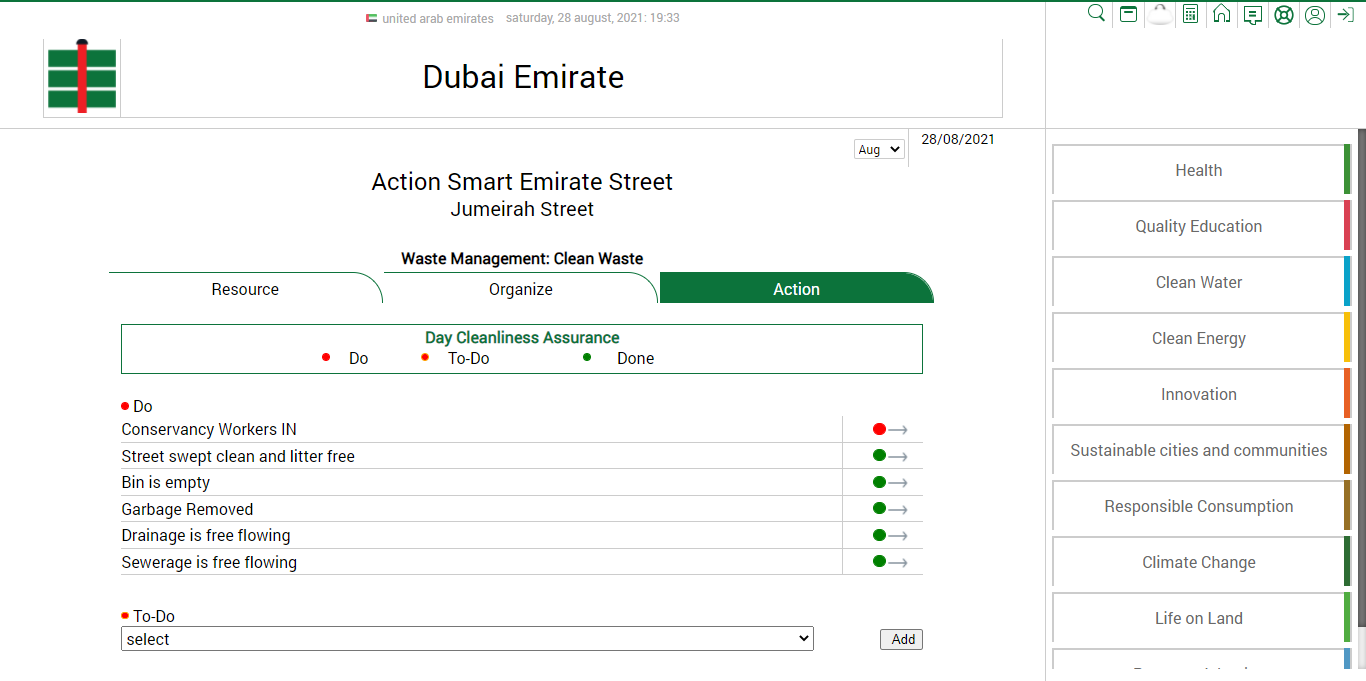Click the 'Bin is empty' text
The image size is (1366, 681).
(166, 482)
